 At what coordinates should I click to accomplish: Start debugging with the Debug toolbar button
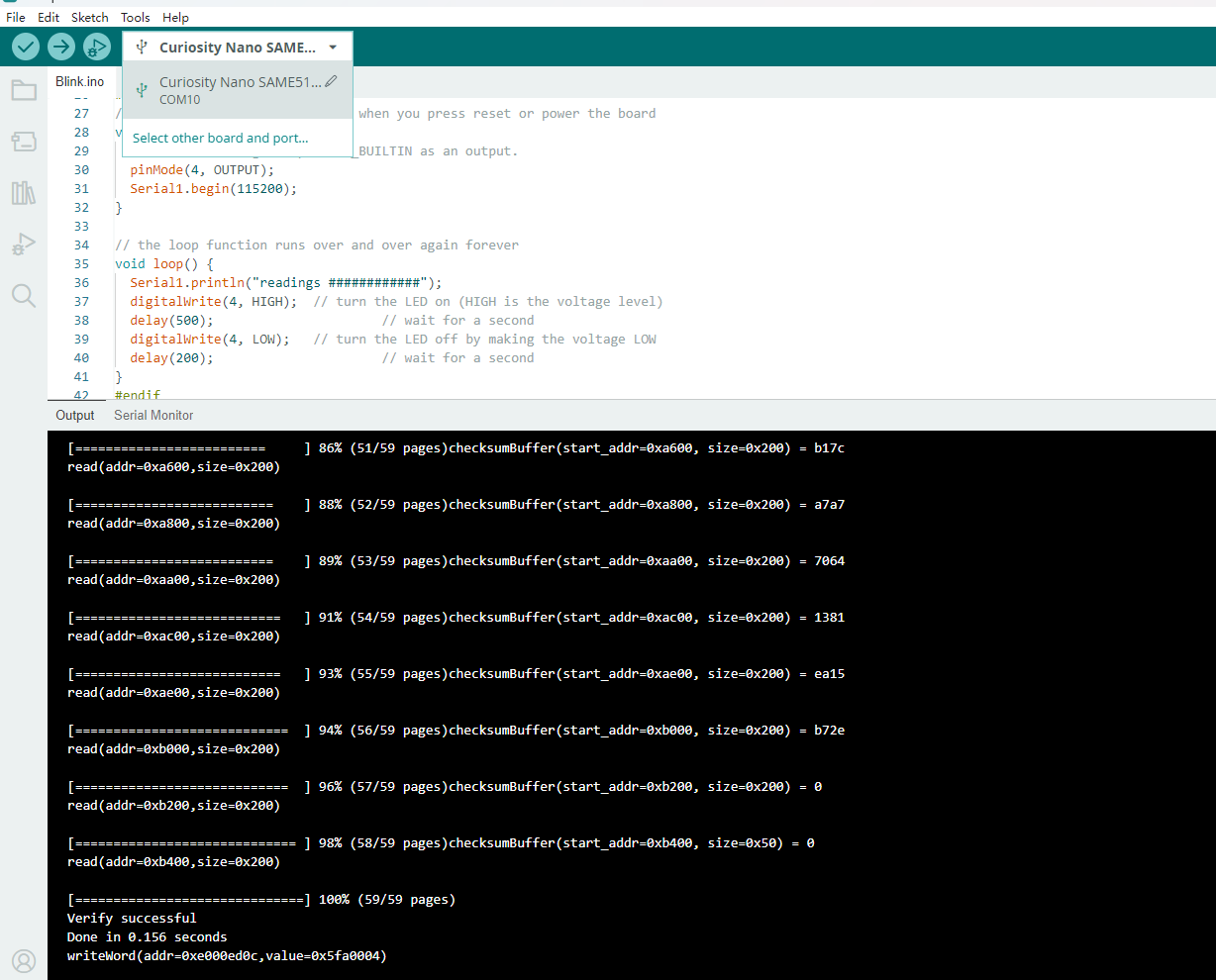(x=96, y=47)
